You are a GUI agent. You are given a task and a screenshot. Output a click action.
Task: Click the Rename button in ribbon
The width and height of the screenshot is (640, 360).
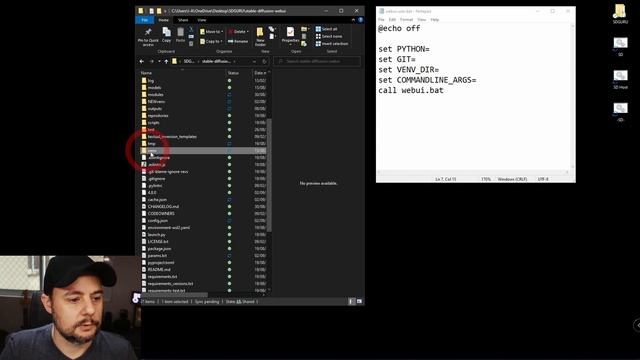coord(238,41)
